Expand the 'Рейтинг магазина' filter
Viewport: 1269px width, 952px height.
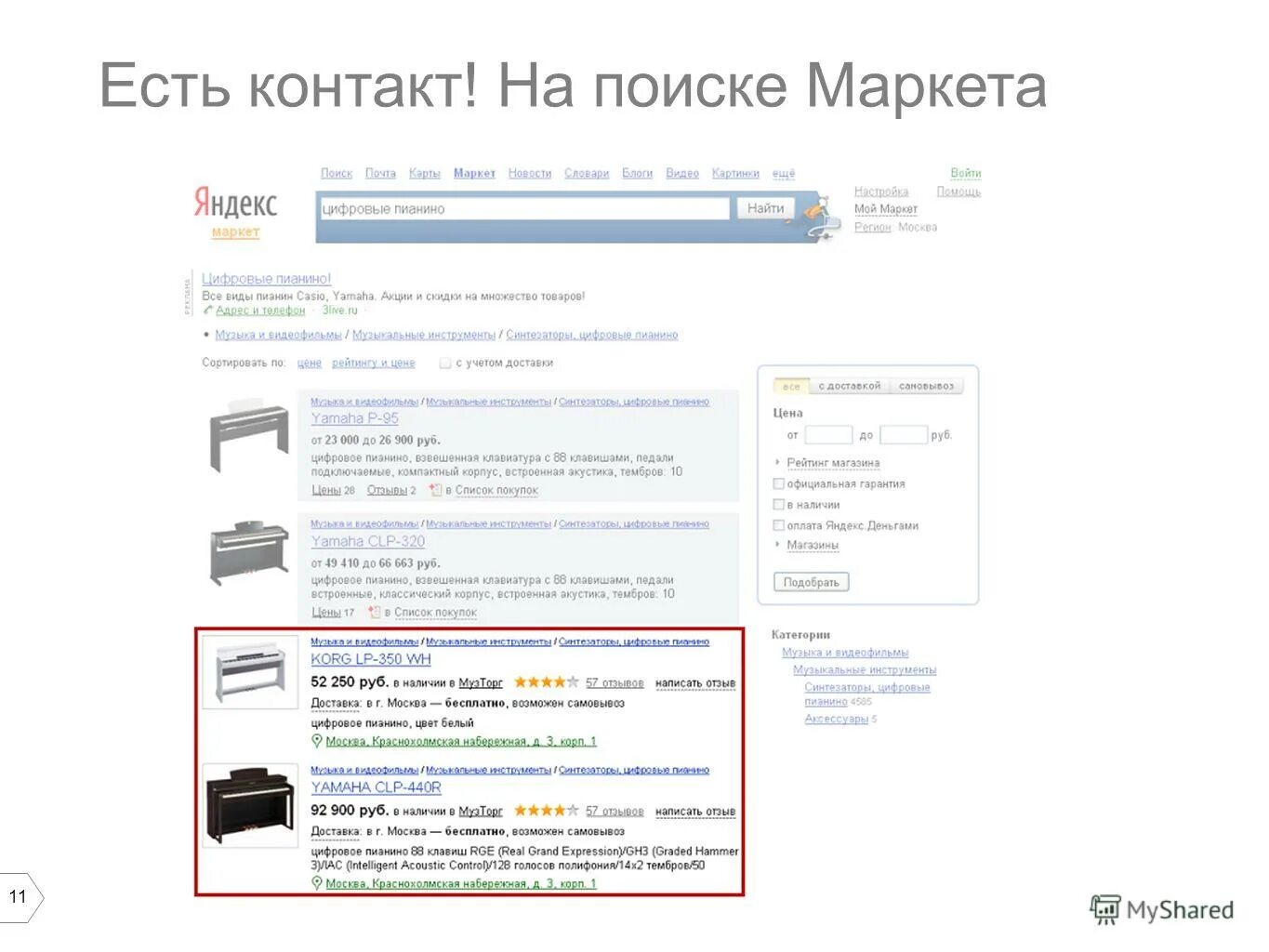click(833, 463)
